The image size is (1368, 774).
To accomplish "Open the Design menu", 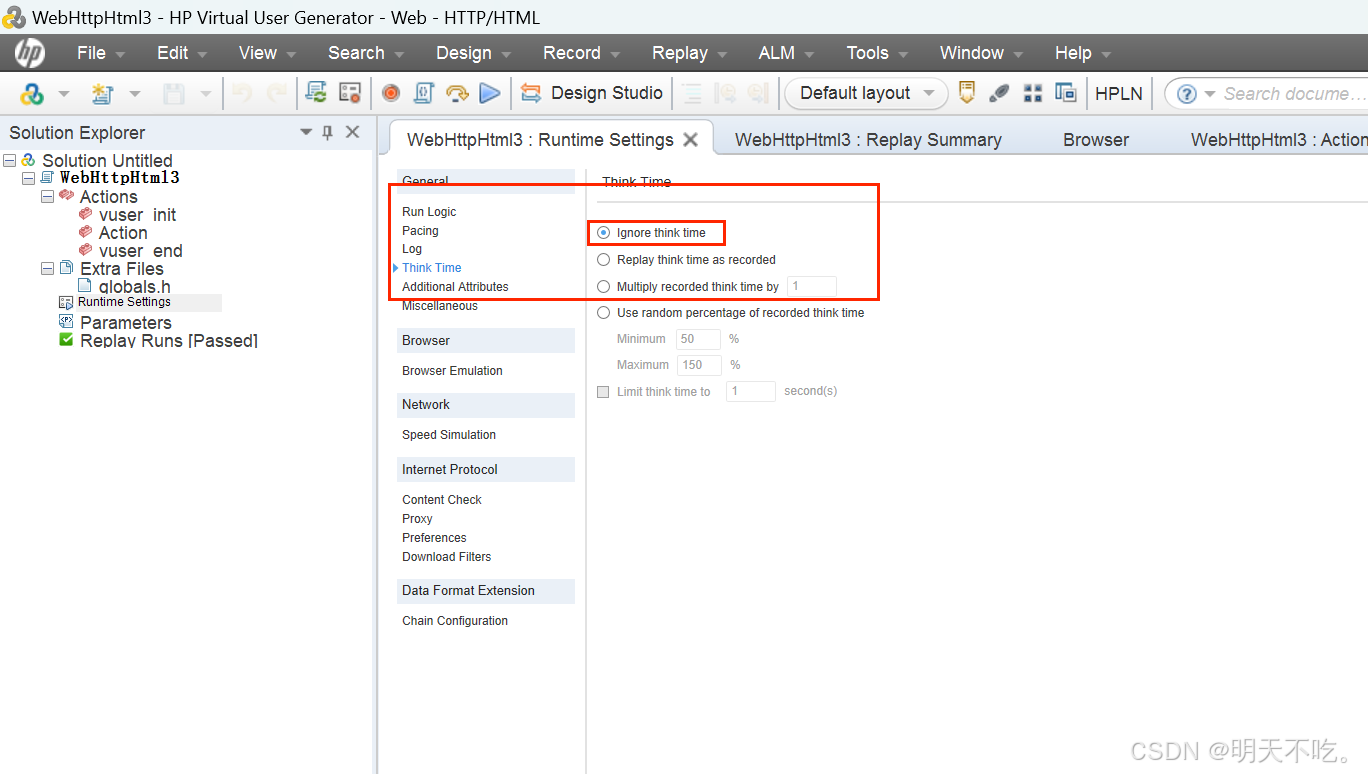I will [x=473, y=53].
